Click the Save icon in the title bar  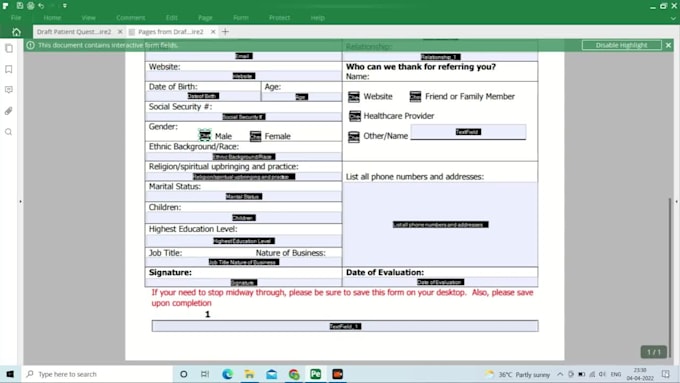pyautogui.click(x=20, y=6)
